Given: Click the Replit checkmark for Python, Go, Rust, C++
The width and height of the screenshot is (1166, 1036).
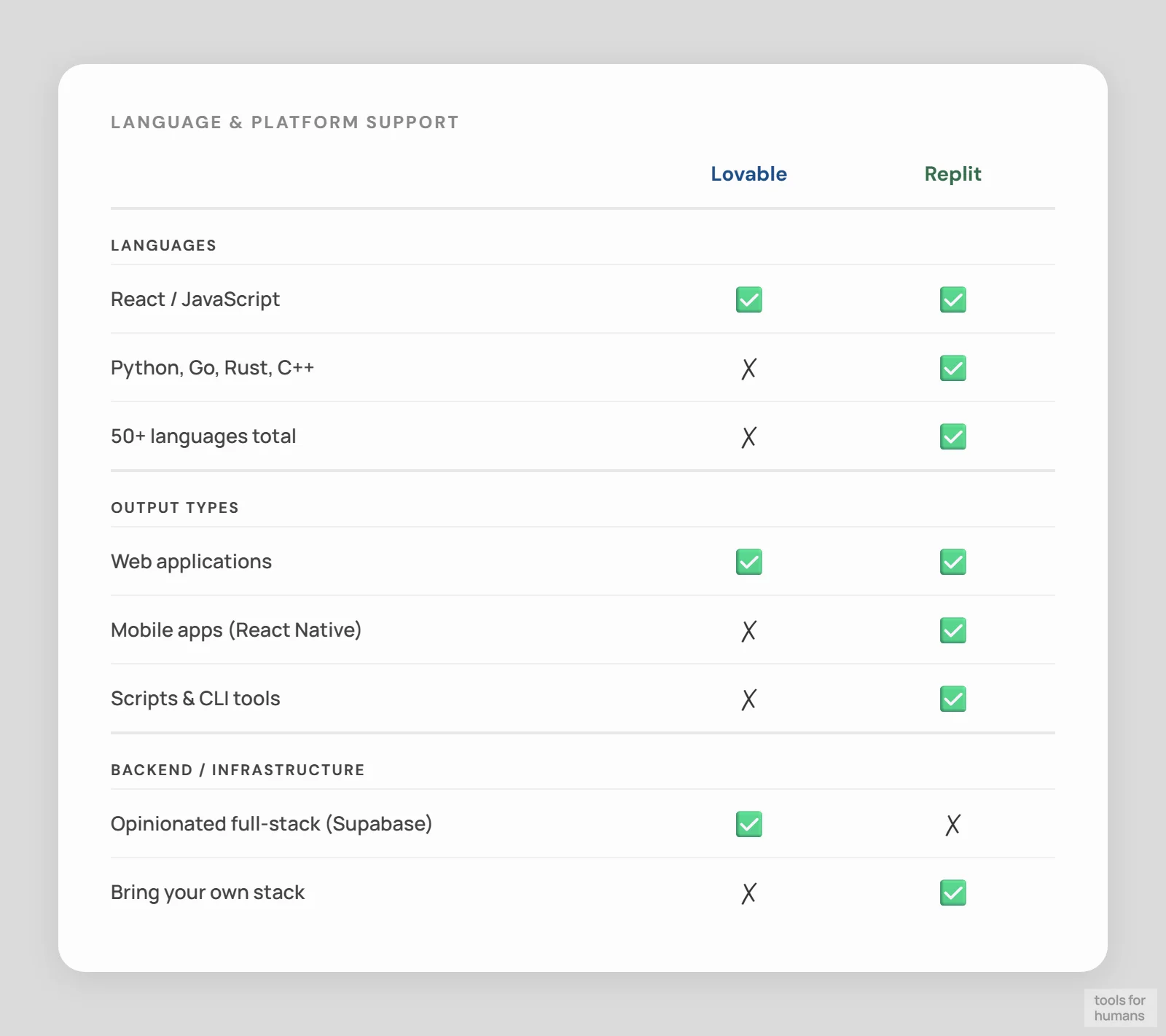Looking at the screenshot, I should click(952, 369).
